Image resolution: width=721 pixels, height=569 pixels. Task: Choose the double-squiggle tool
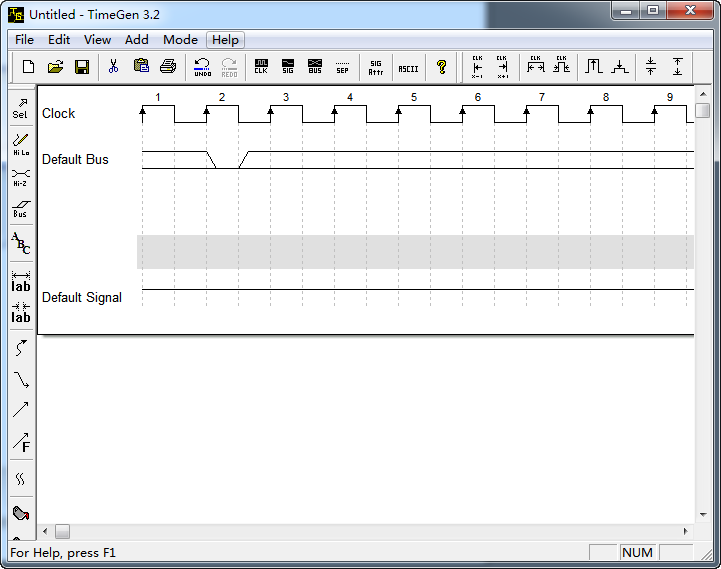[x=21, y=479]
